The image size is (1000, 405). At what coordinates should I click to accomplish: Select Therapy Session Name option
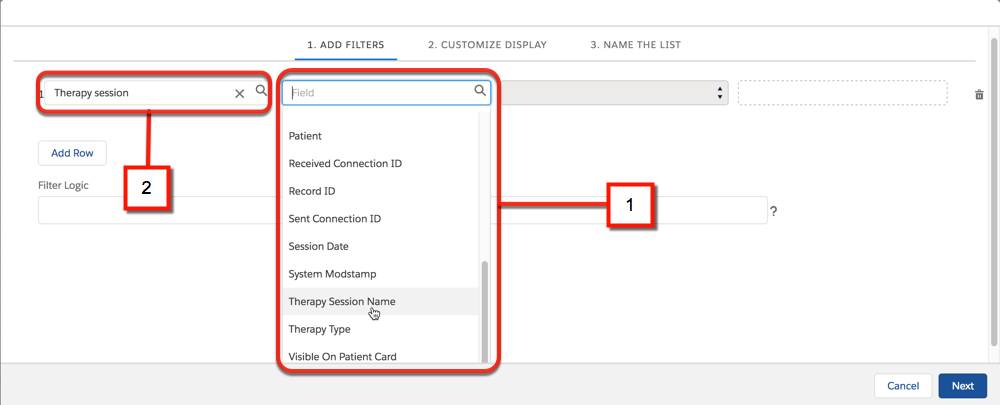click(380, 301)
